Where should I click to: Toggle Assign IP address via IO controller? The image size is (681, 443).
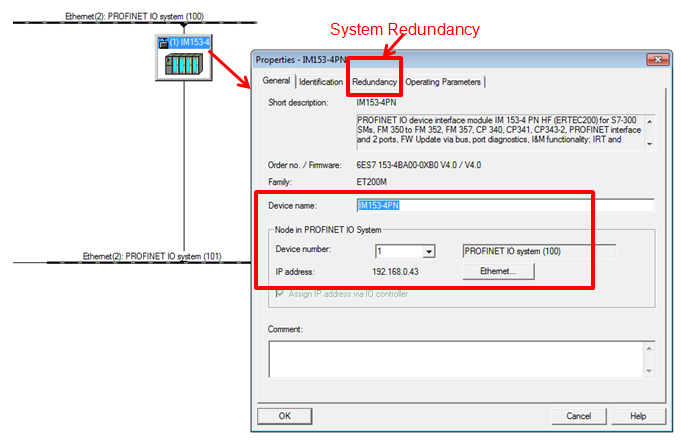[x=280, y=294]
